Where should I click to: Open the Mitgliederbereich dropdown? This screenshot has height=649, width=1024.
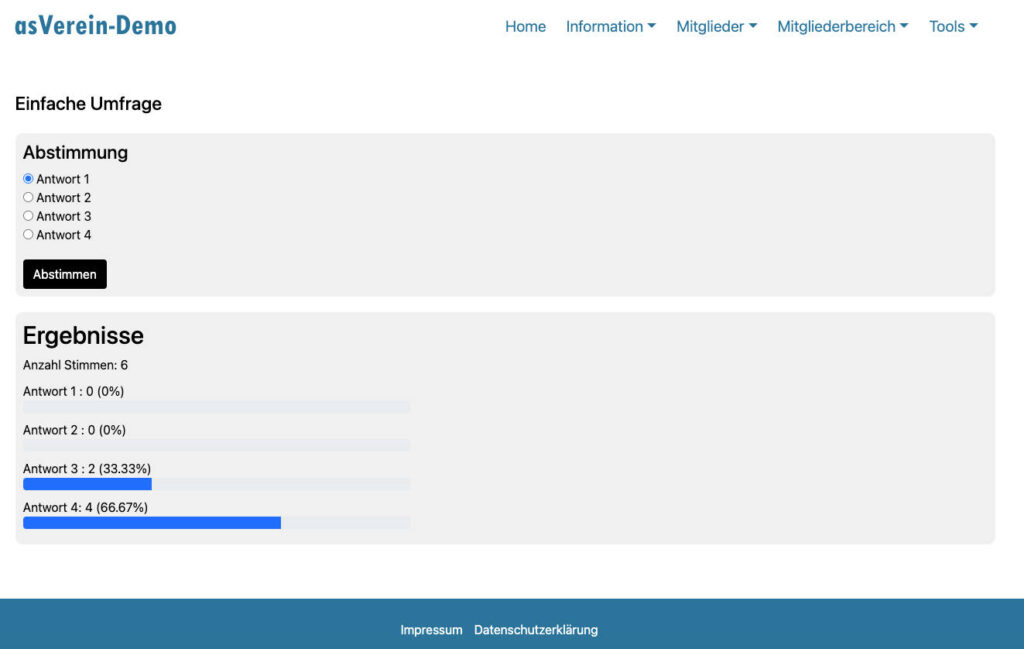[841, 27]
